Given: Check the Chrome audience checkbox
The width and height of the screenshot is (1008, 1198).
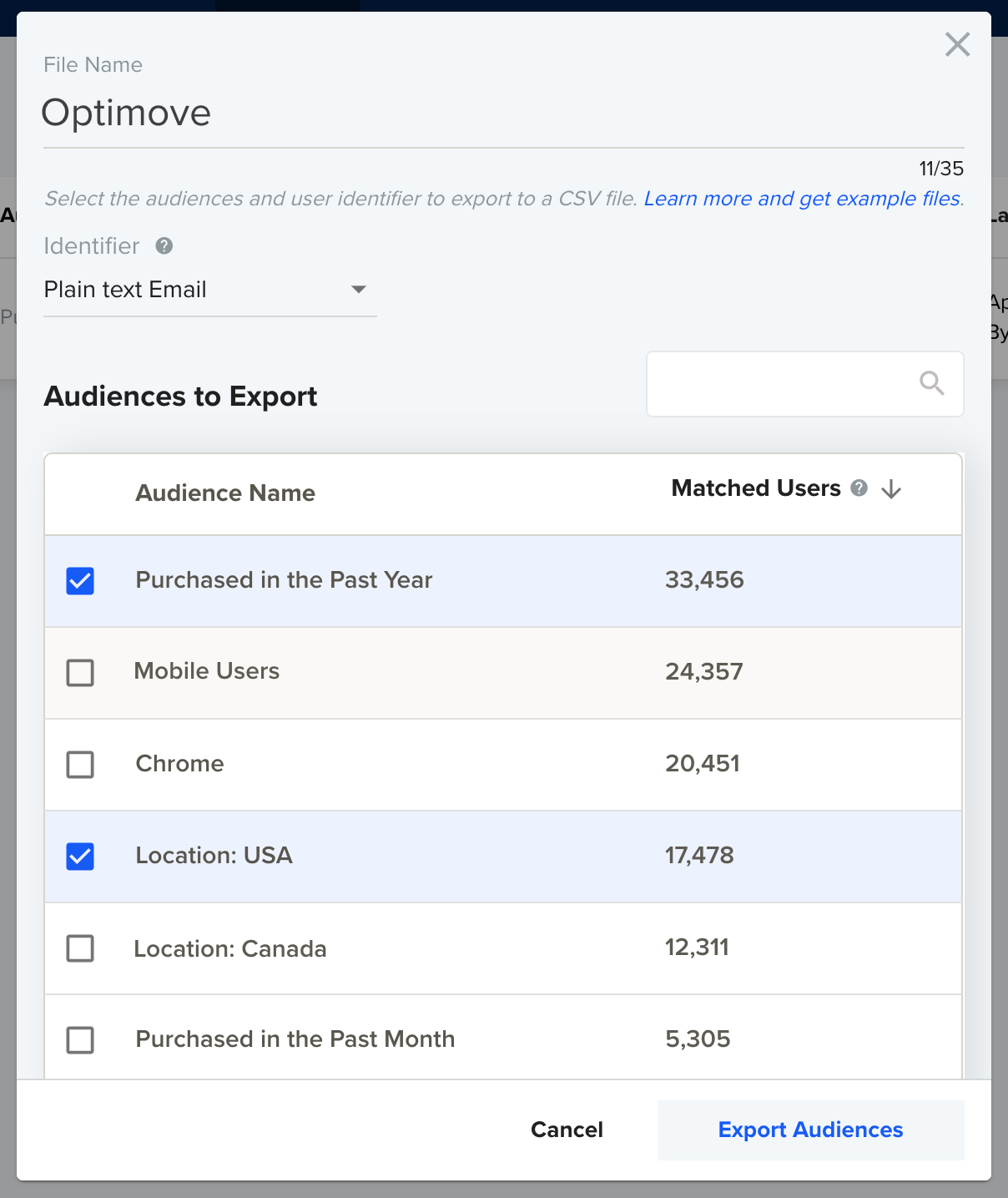Looking at the screenshot, I should point(80,764).
